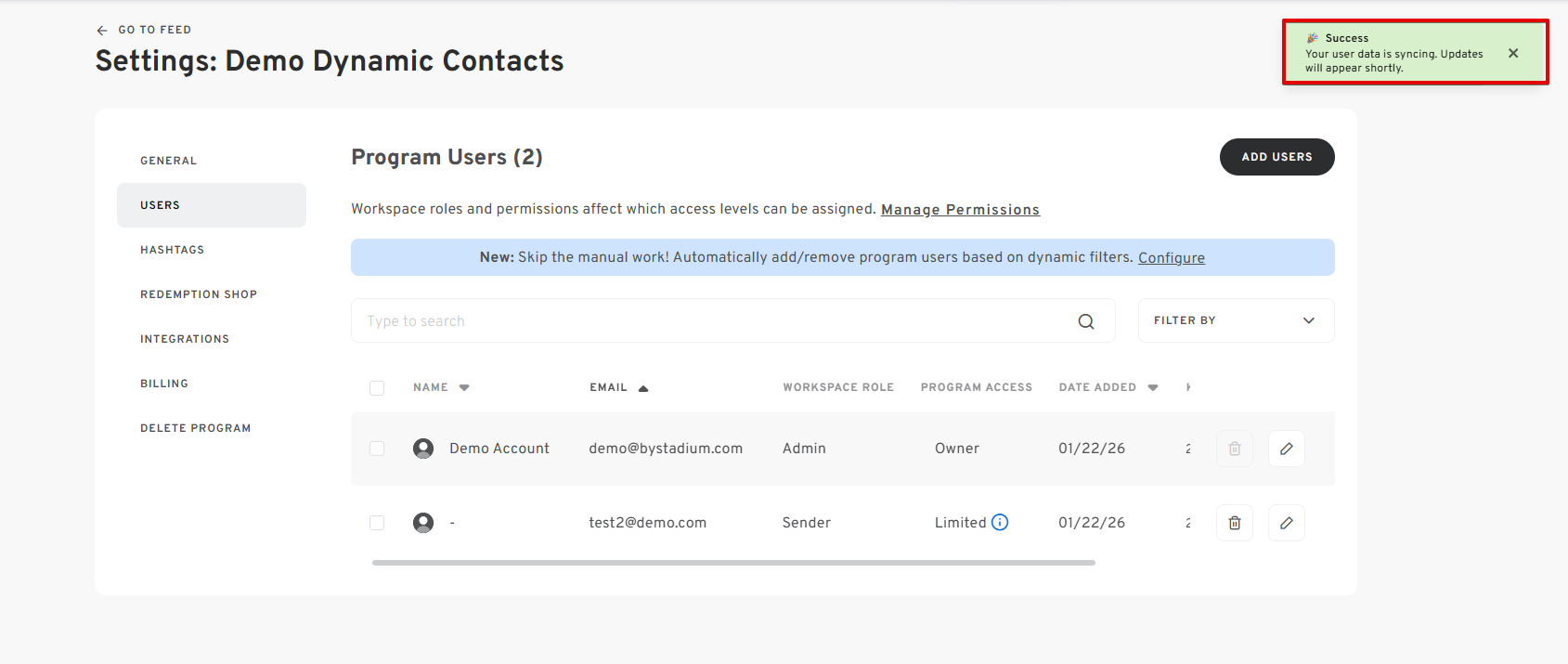Open the Redemption Shop section
Screen dimensions: 1568x664
point(212,294)
